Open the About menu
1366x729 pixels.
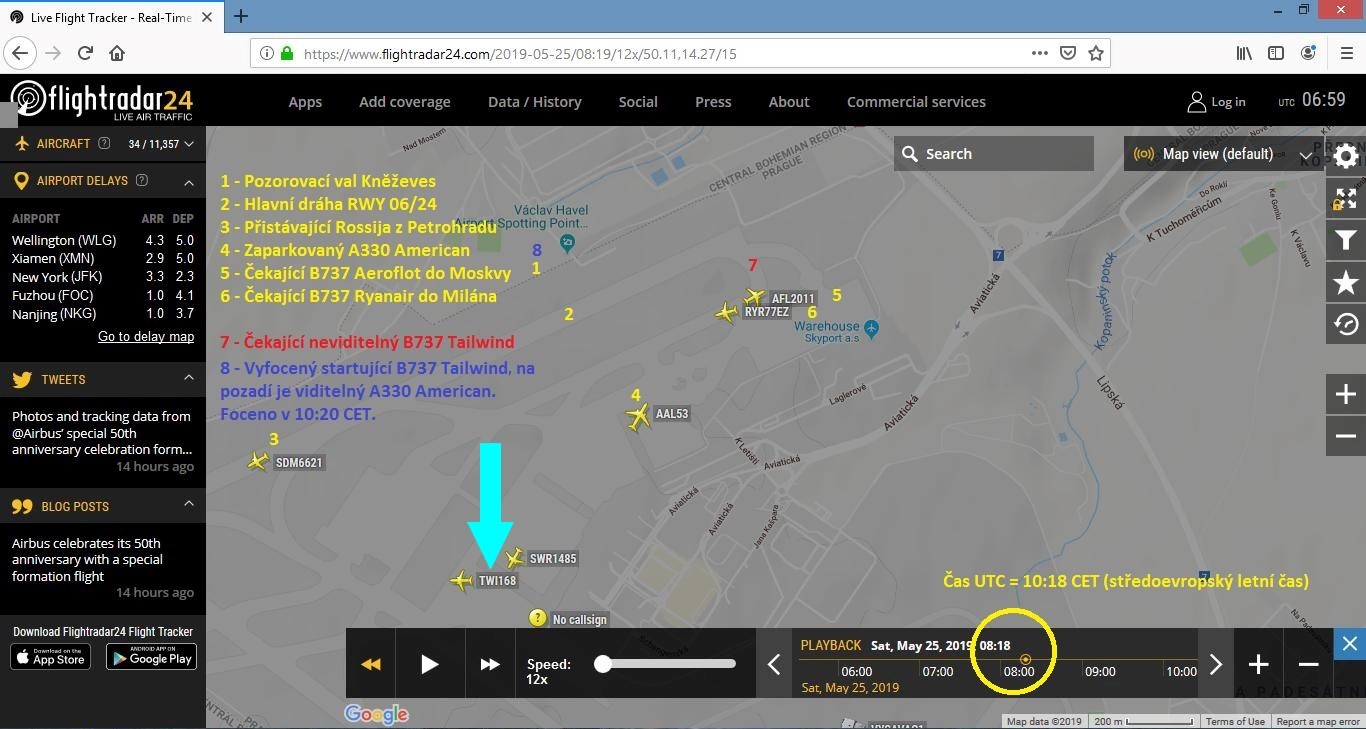(789, 102)
